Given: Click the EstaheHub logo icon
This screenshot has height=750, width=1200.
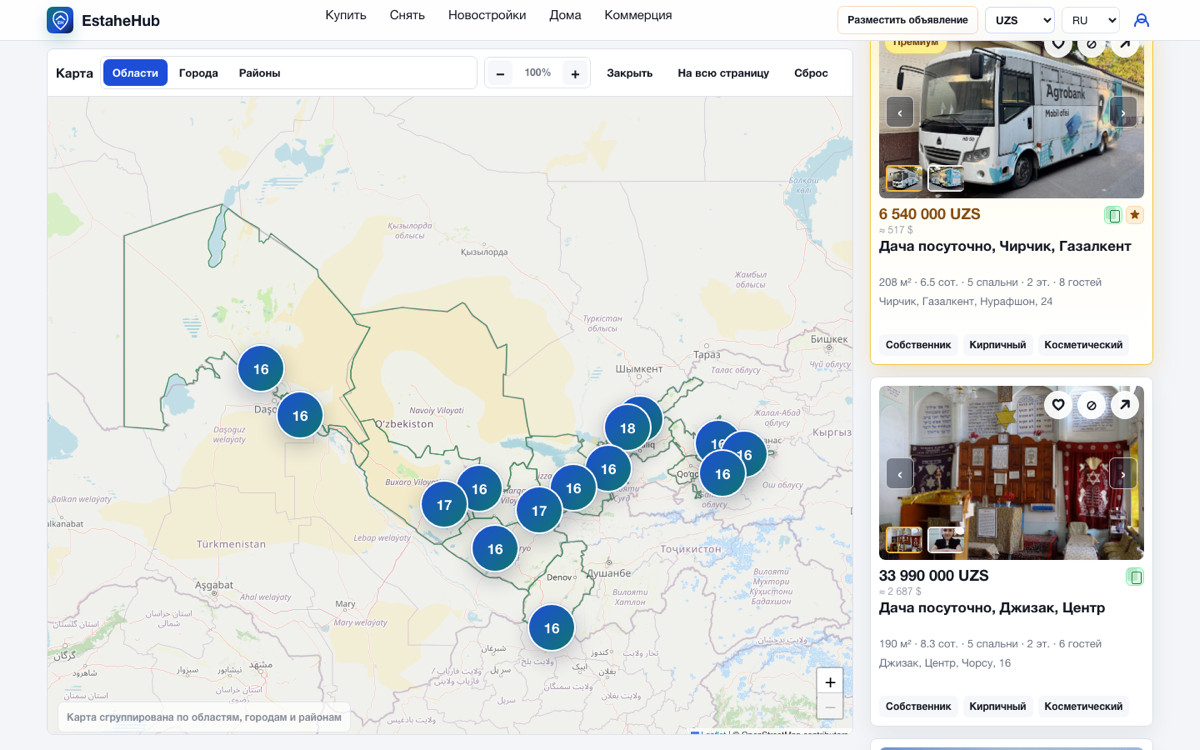Looking at the screenshot, I should click(60, 20).
